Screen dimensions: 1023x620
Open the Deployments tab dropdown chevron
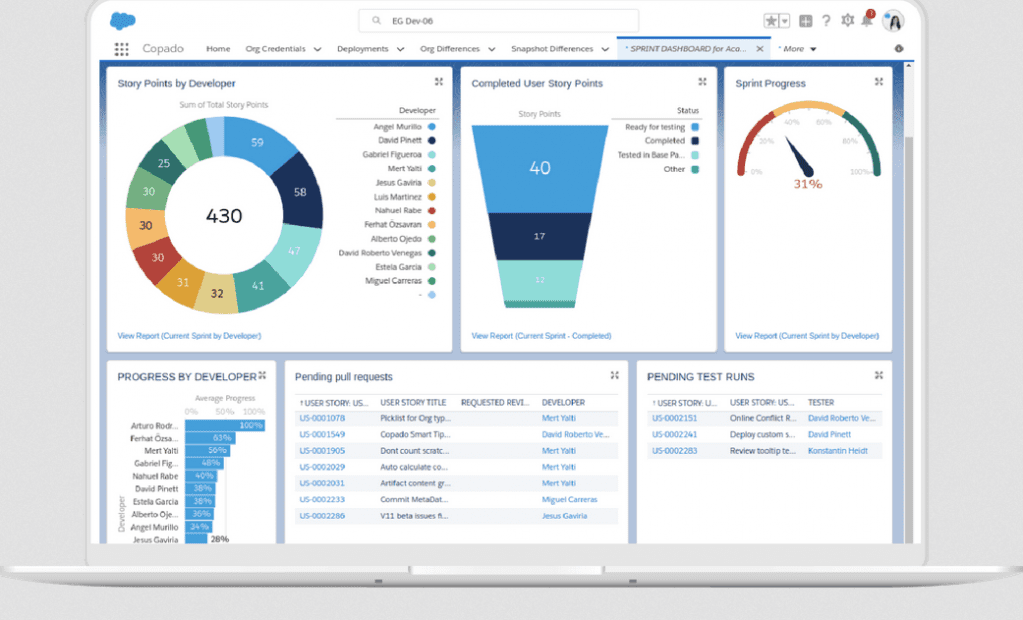point(400,49)
